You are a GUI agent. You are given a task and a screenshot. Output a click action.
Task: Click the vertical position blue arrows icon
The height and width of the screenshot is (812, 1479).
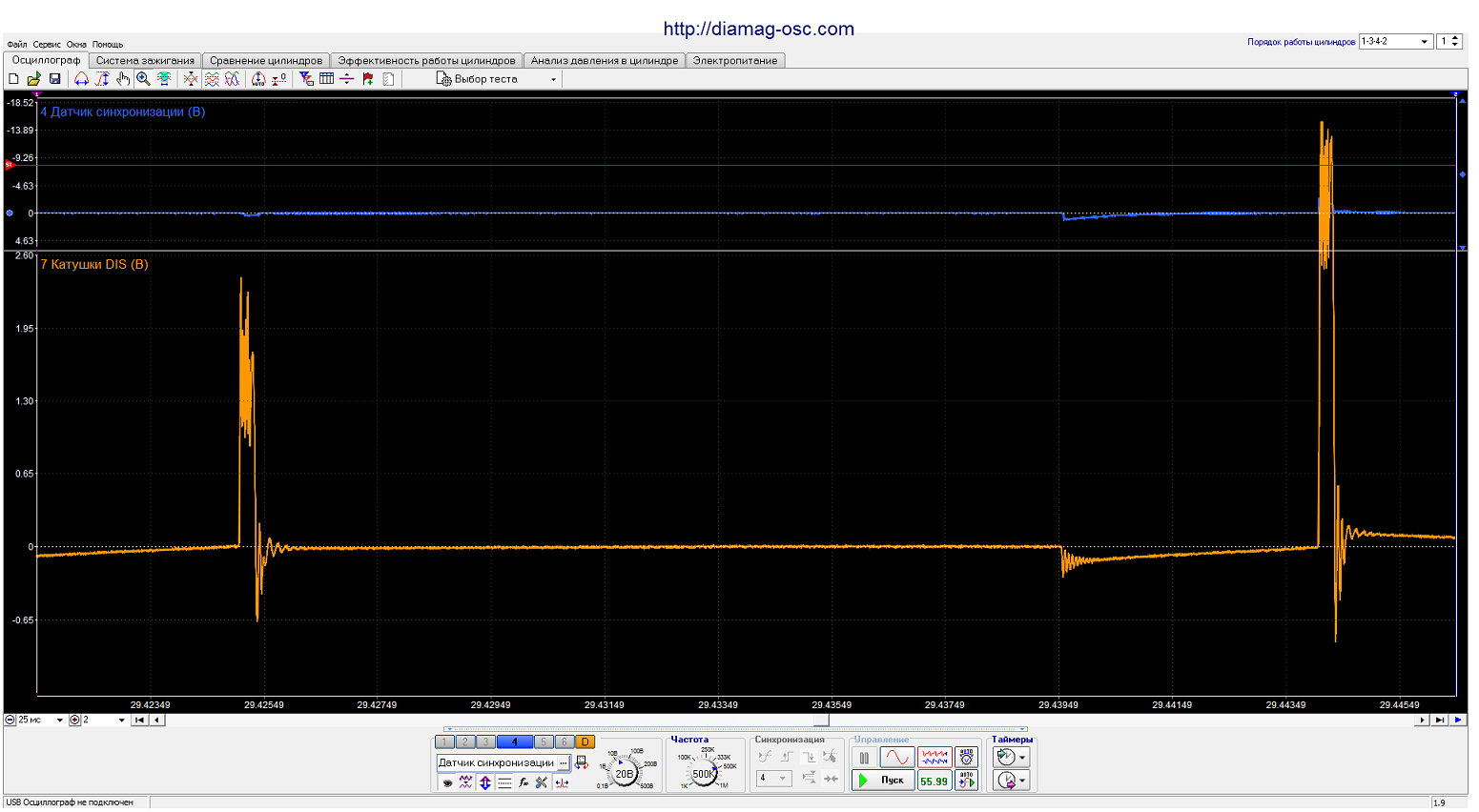[485, 782]
